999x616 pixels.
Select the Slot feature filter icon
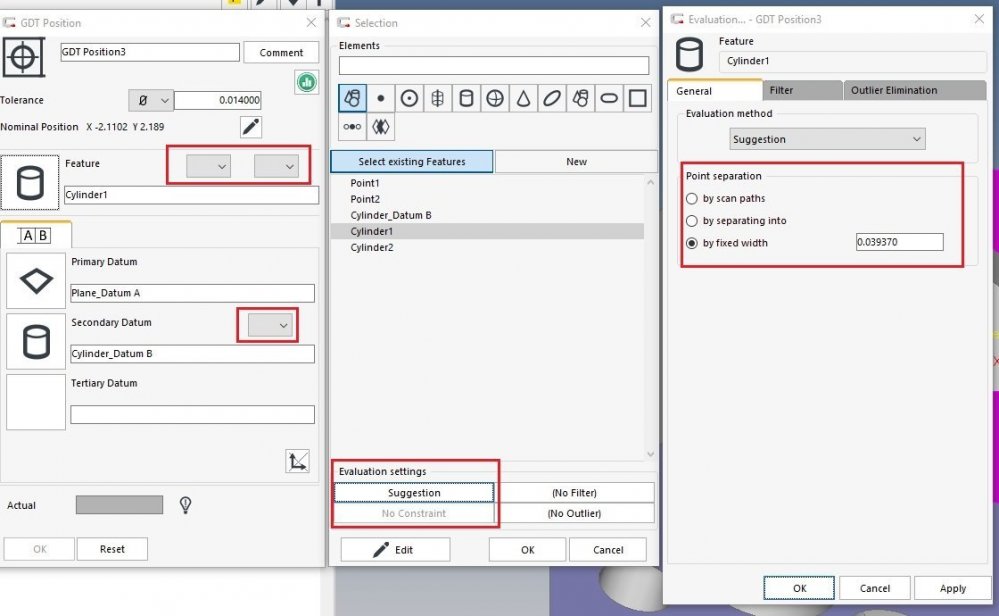tap(609, 98)
